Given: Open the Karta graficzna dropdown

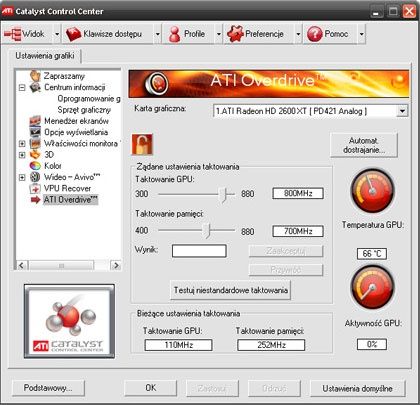Looking at the screenshot, I should (x=402, y=111).
